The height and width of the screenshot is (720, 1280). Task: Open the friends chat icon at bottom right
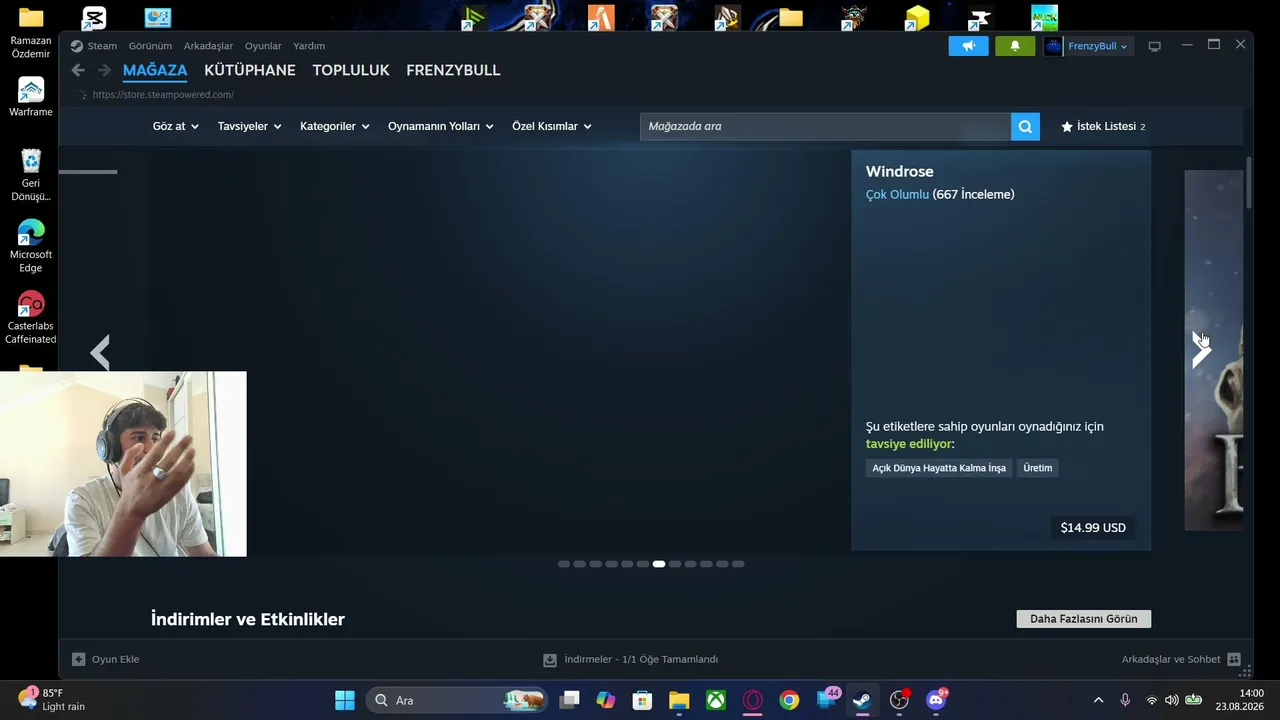coord(1234,660)
